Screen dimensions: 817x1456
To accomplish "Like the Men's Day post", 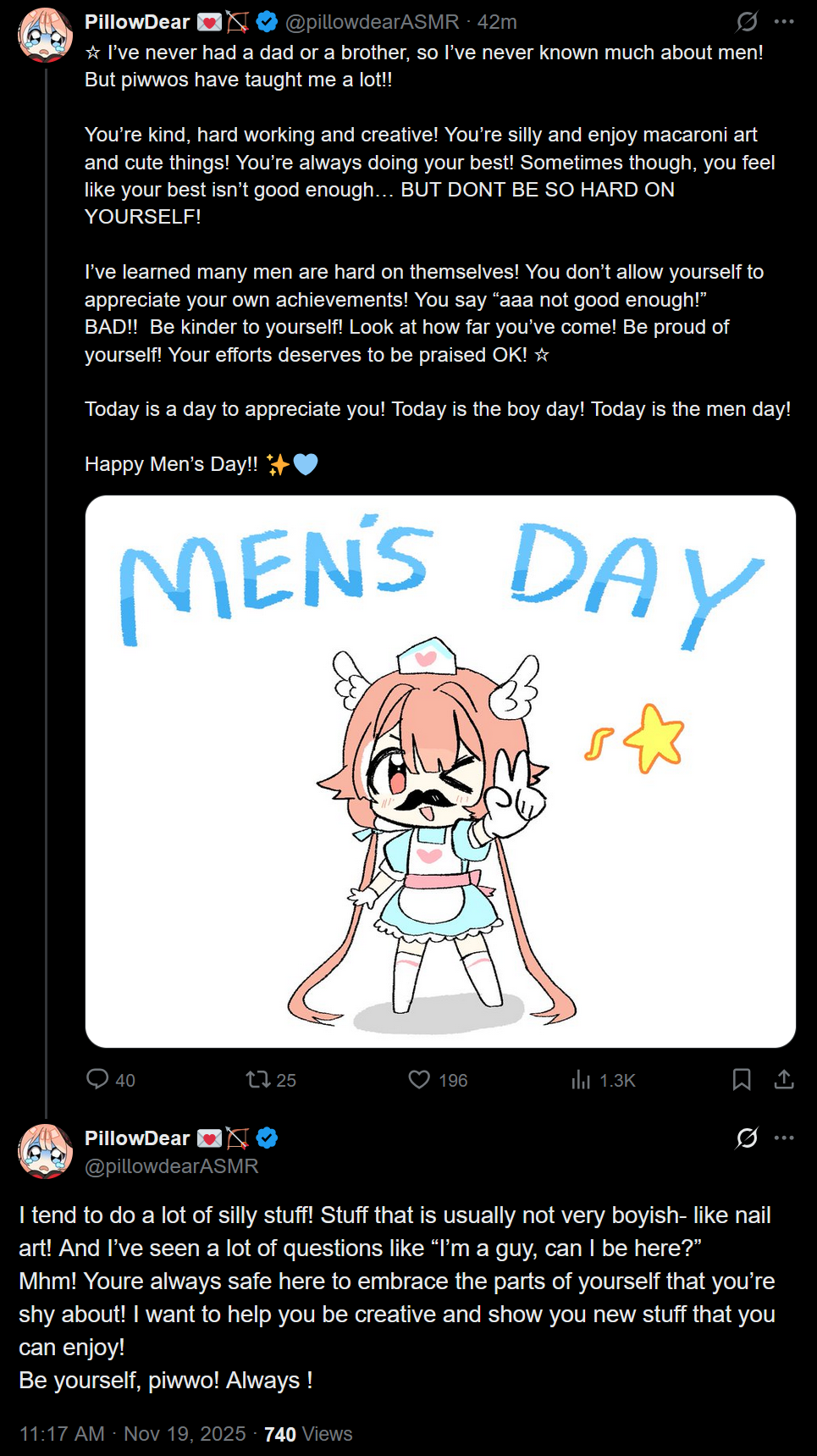I will click(419, 1079).
